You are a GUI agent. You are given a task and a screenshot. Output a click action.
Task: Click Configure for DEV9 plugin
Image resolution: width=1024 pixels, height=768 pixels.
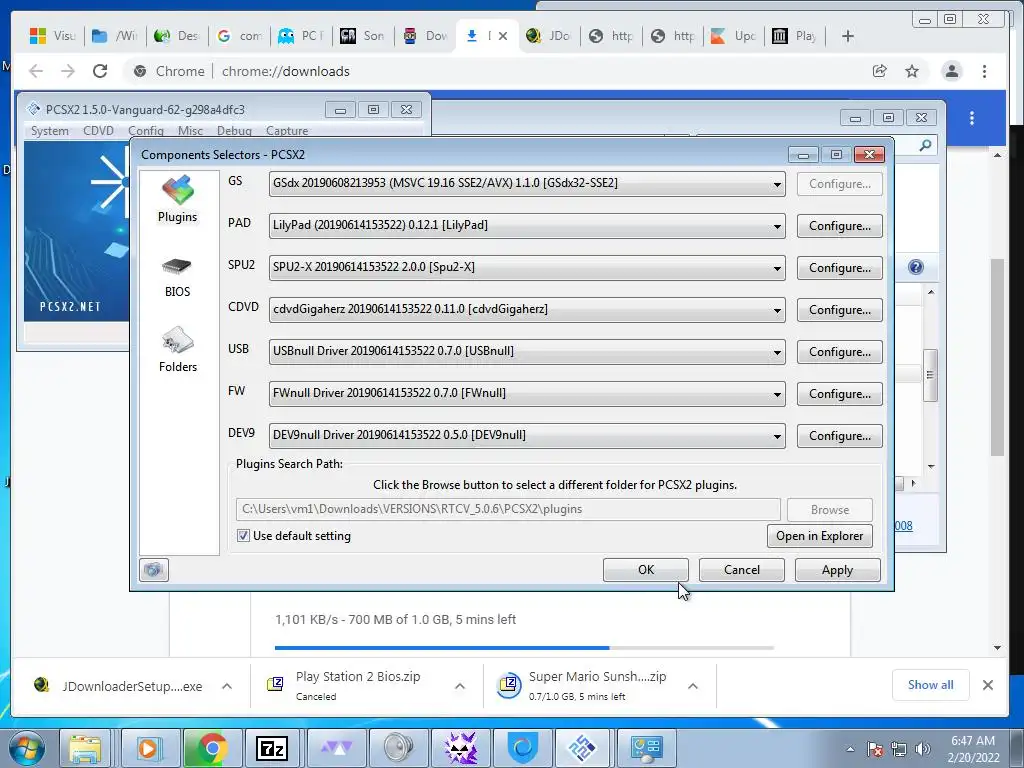pos(839,436)
